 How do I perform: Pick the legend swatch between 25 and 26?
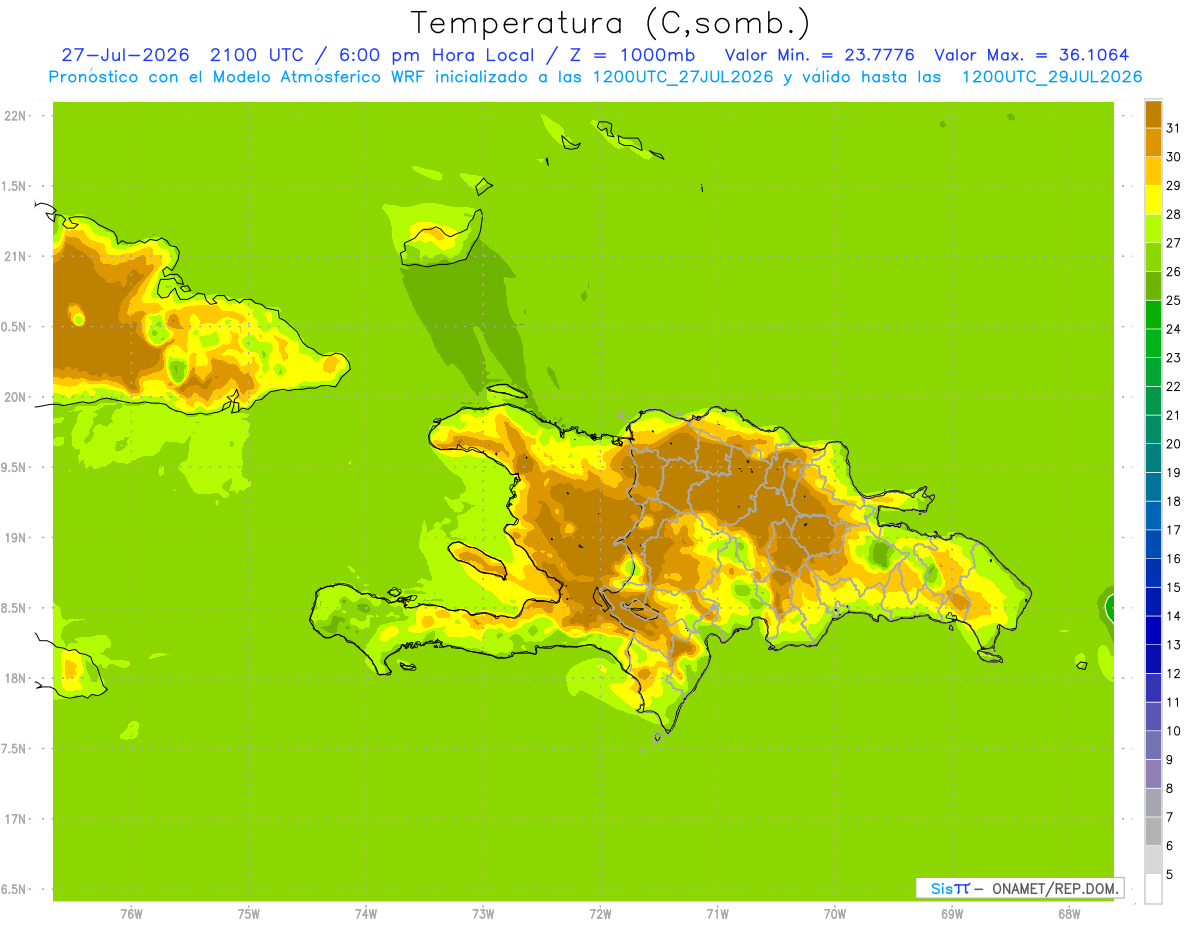(1153, 286)
